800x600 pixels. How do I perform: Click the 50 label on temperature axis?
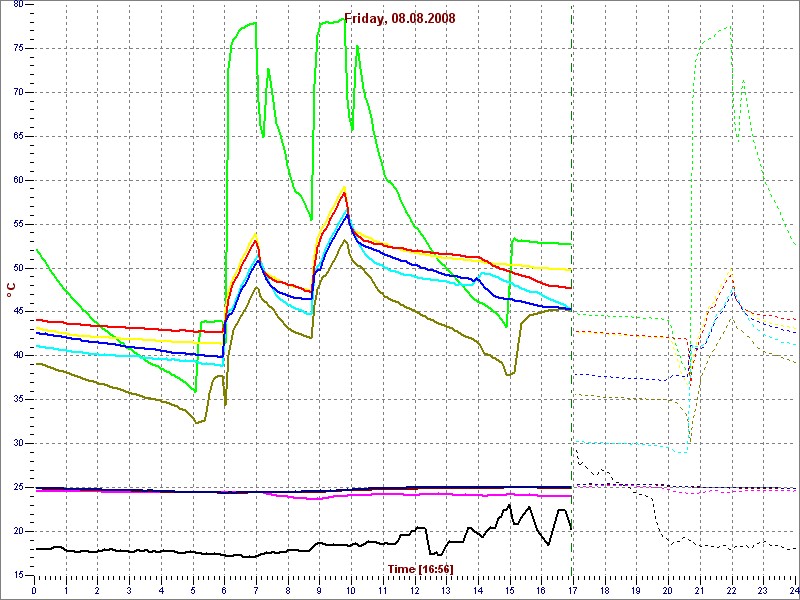pos(18,268)
